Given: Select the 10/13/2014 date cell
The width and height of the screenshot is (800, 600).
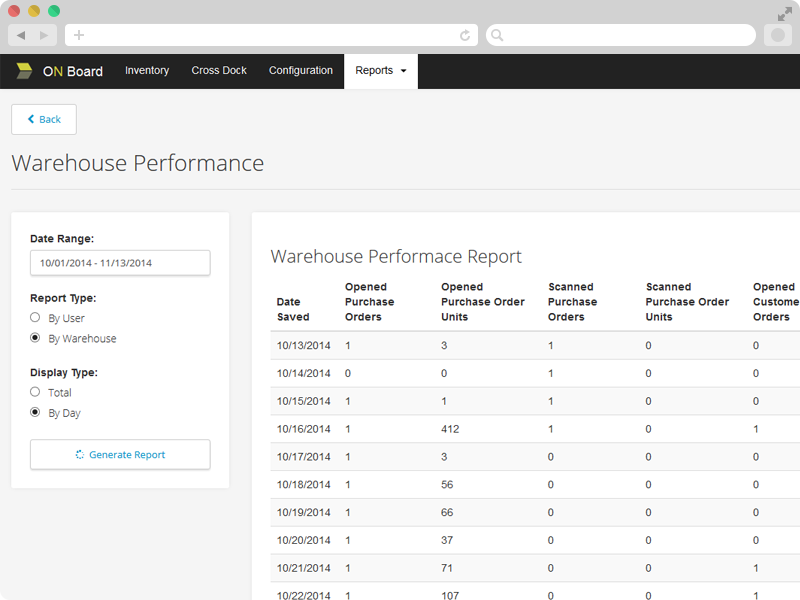Looking at the screenshot, I should pyautogui.click(x=304, y=345).
